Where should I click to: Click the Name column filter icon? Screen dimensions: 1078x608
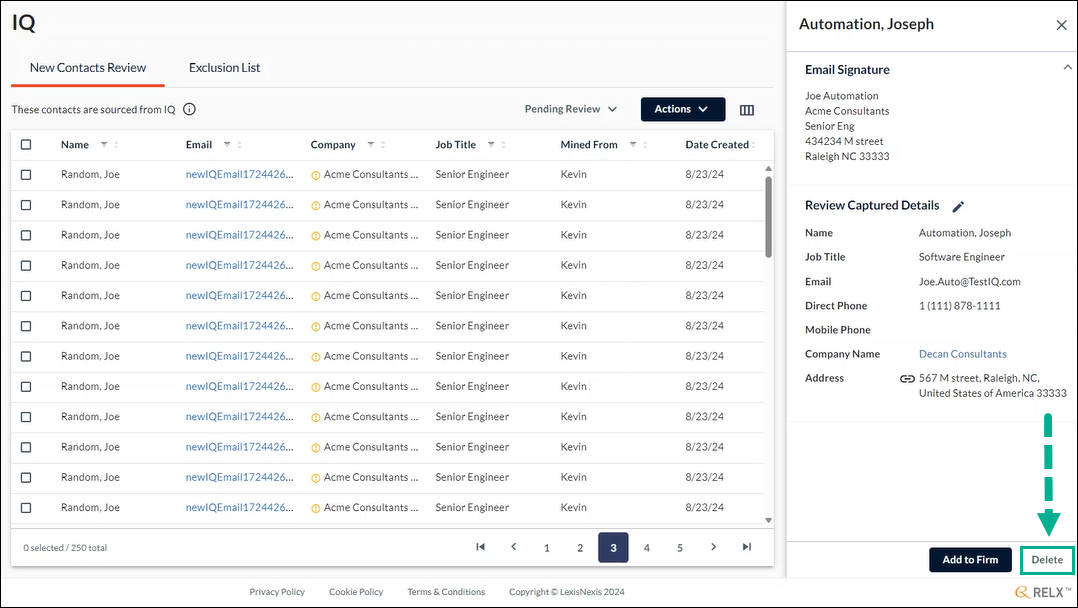click(104, 144)
